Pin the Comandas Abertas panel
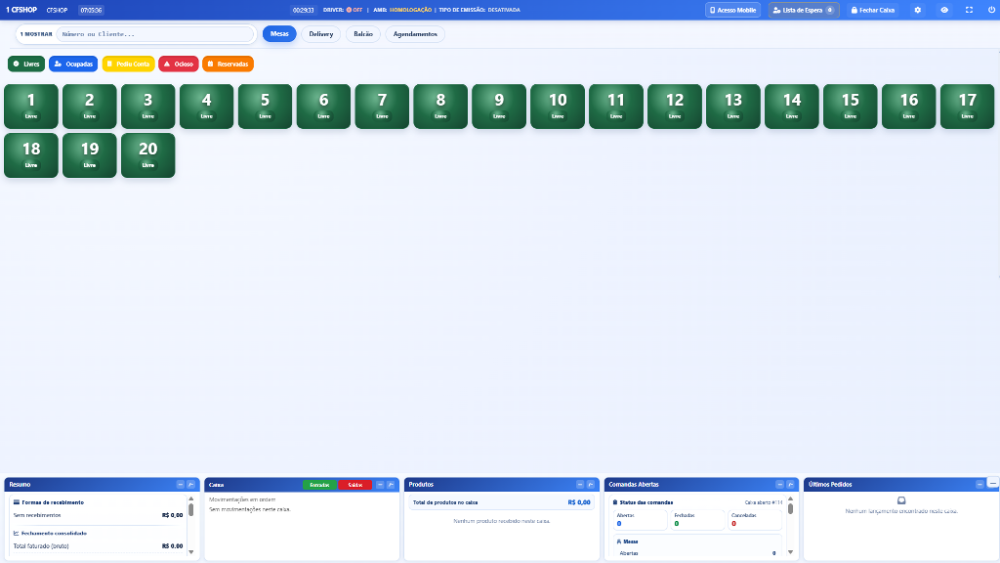1000x563 pixels. coord(790,485)
